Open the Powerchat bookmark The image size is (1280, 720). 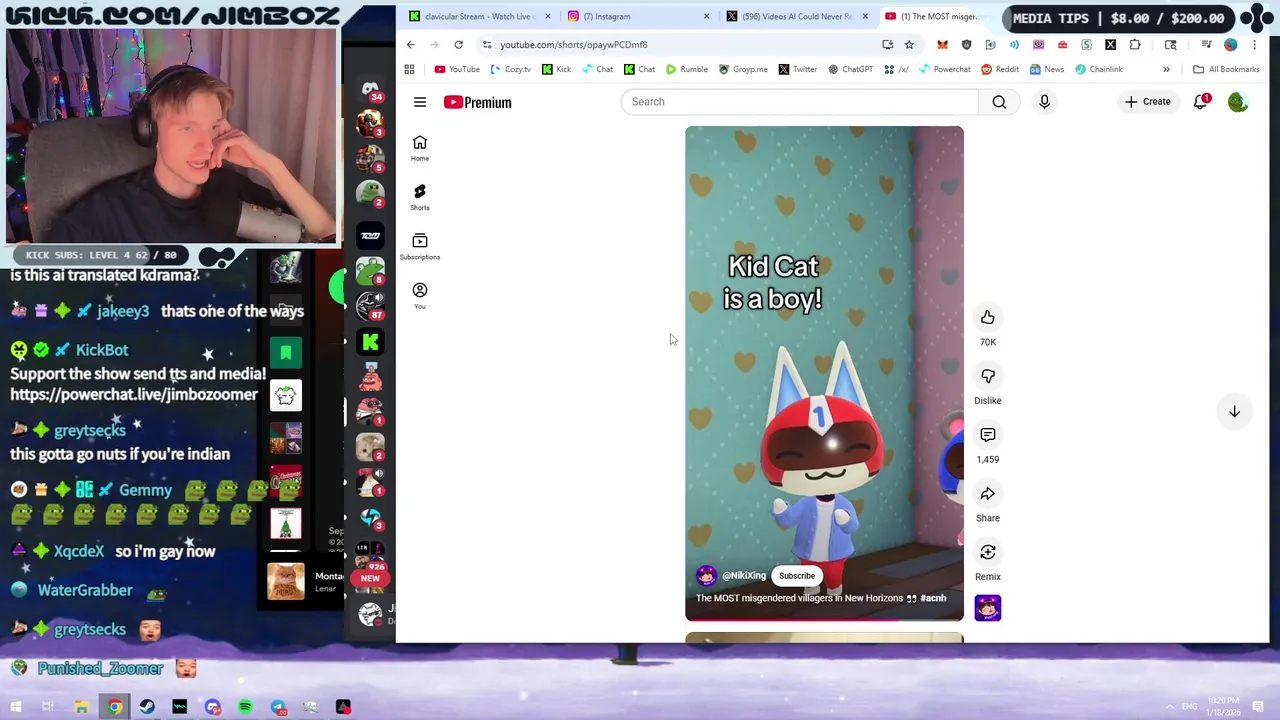point(944,69)
